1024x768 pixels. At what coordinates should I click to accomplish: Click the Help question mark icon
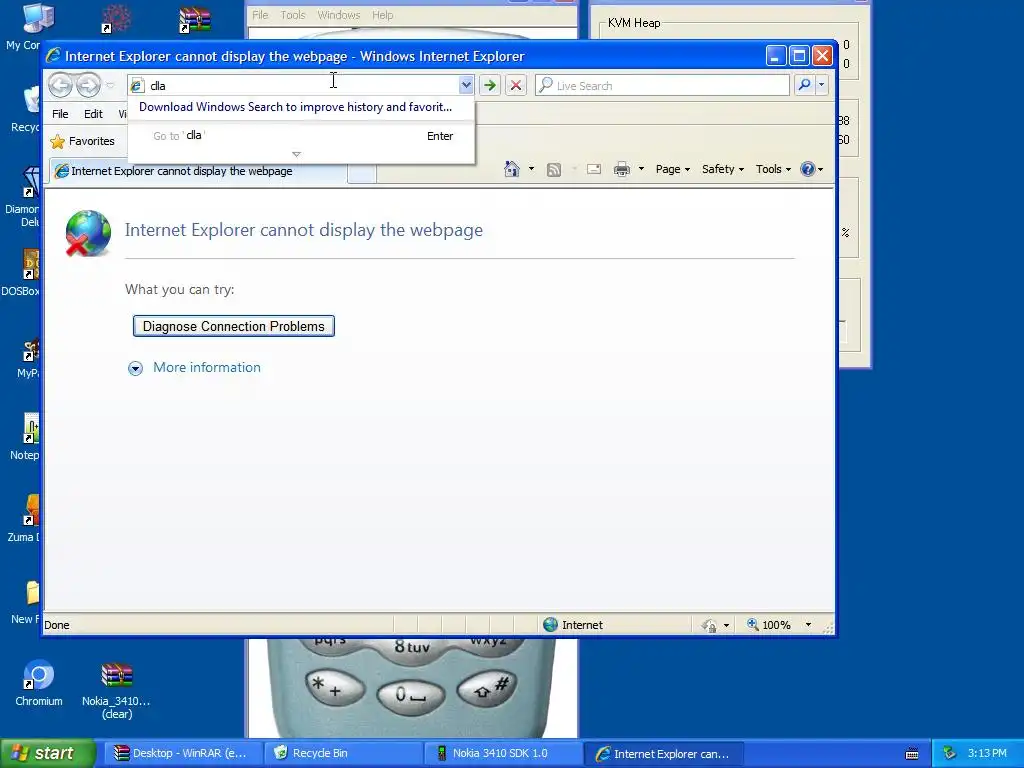pyautogui.click(x=808, y=169)
